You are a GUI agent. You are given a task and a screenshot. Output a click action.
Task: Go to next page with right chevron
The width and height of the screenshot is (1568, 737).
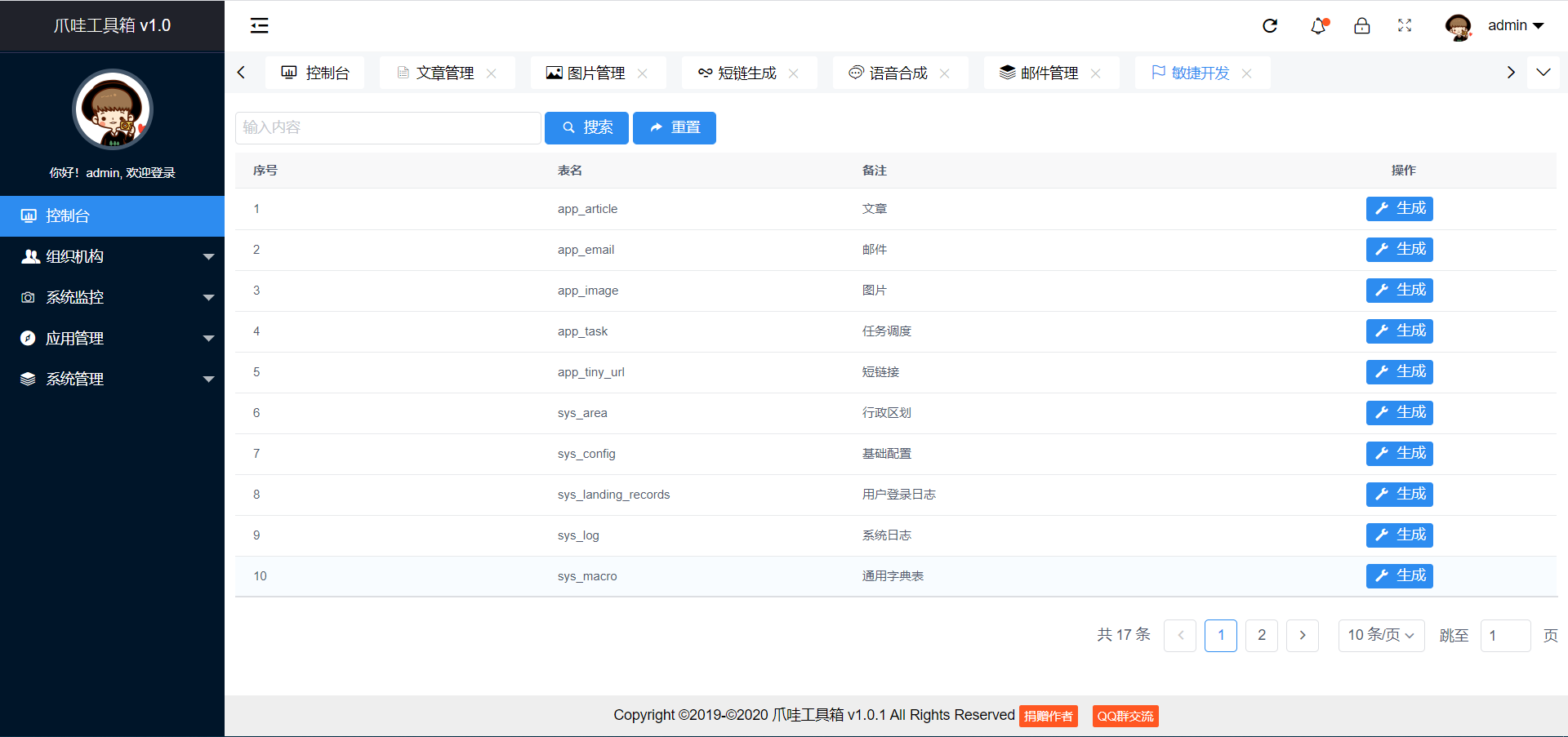(x=1303, y=636)
